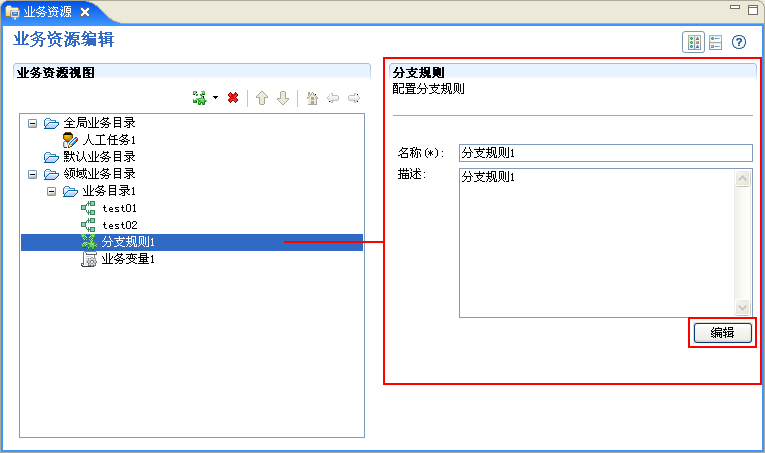The image size is (765, 453).
Task: Click the 名称 input field
Action: (x=604, y=153)
